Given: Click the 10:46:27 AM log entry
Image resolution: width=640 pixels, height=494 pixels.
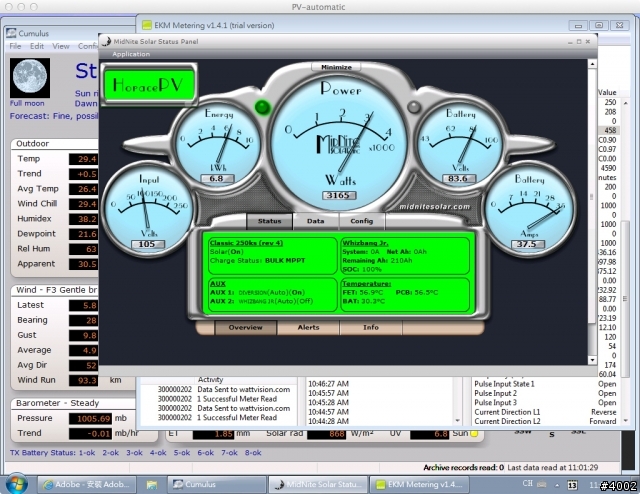Looking at the screenshot, I should pyautogui.click(x=328, y=384).
